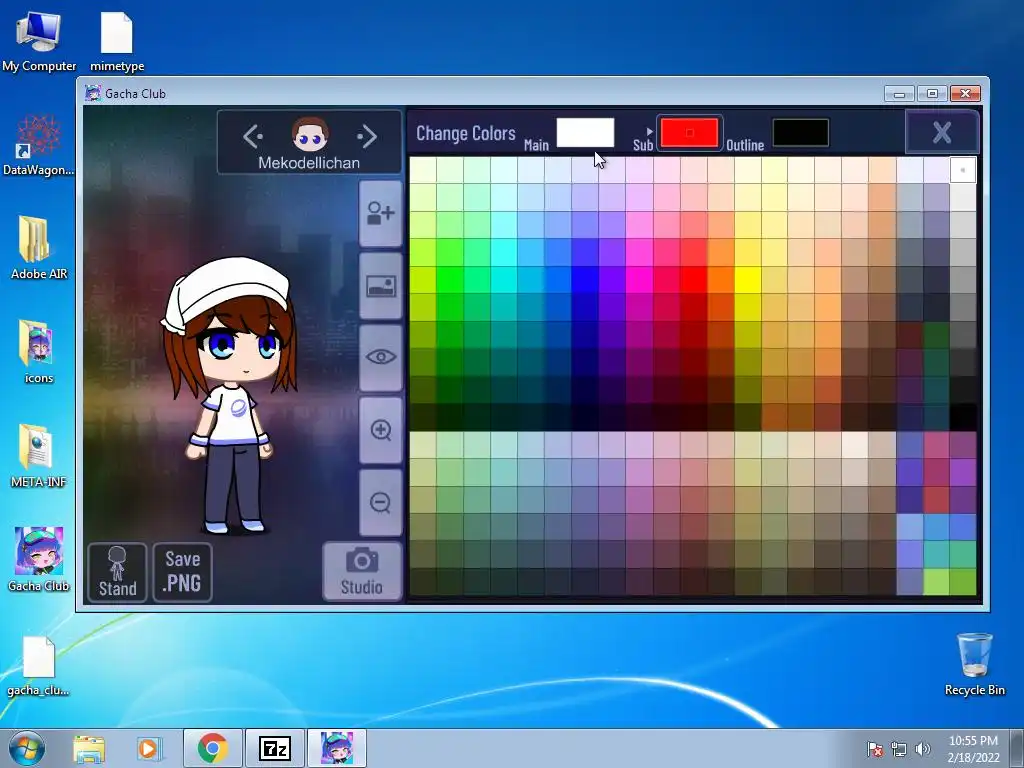
Task: Open the icons folder on desktop
Action: pyautogui.click(x=39, y=353)
